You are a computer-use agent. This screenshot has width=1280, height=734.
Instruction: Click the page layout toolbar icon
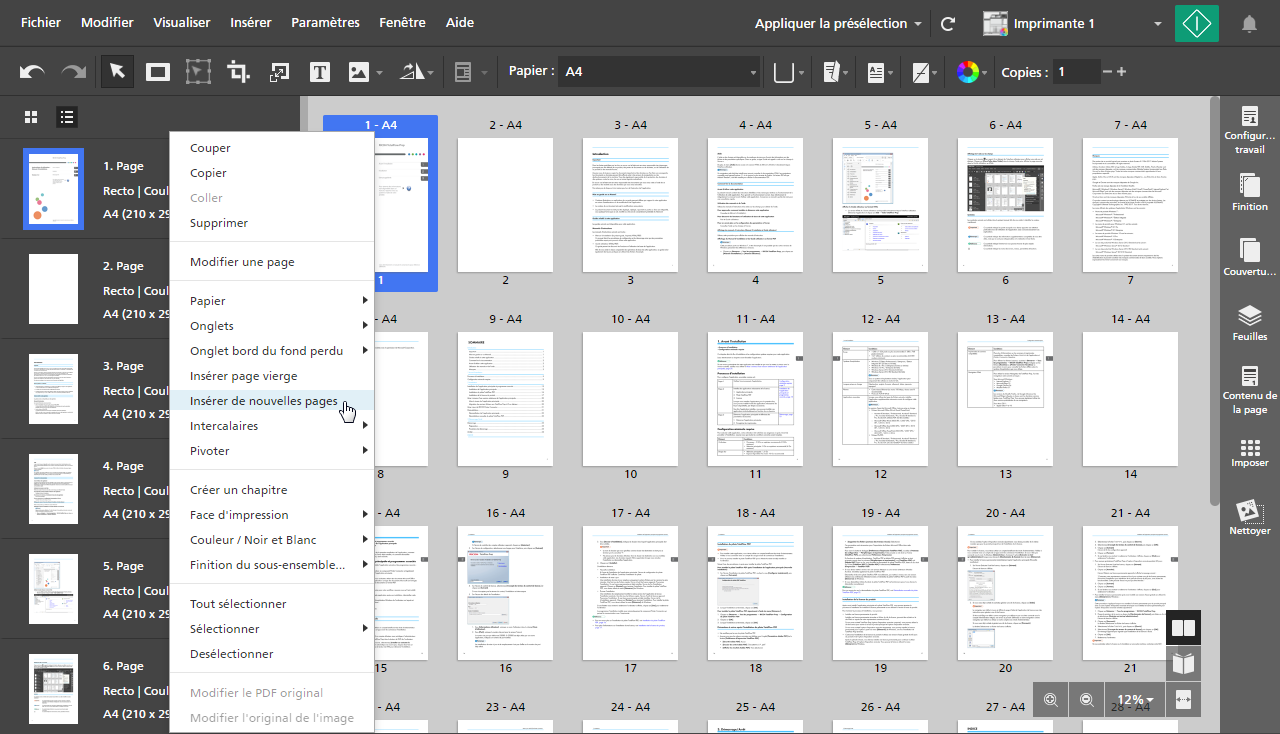pyautogui.click(x=463, y=72)
